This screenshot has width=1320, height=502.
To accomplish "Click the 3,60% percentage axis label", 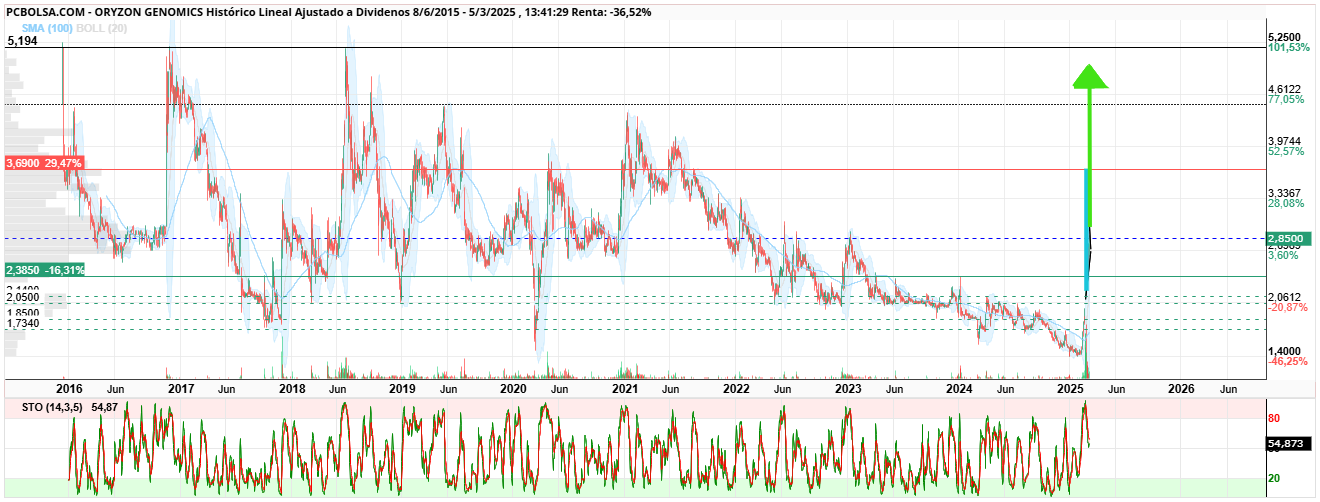I will tap(1283, 255).
